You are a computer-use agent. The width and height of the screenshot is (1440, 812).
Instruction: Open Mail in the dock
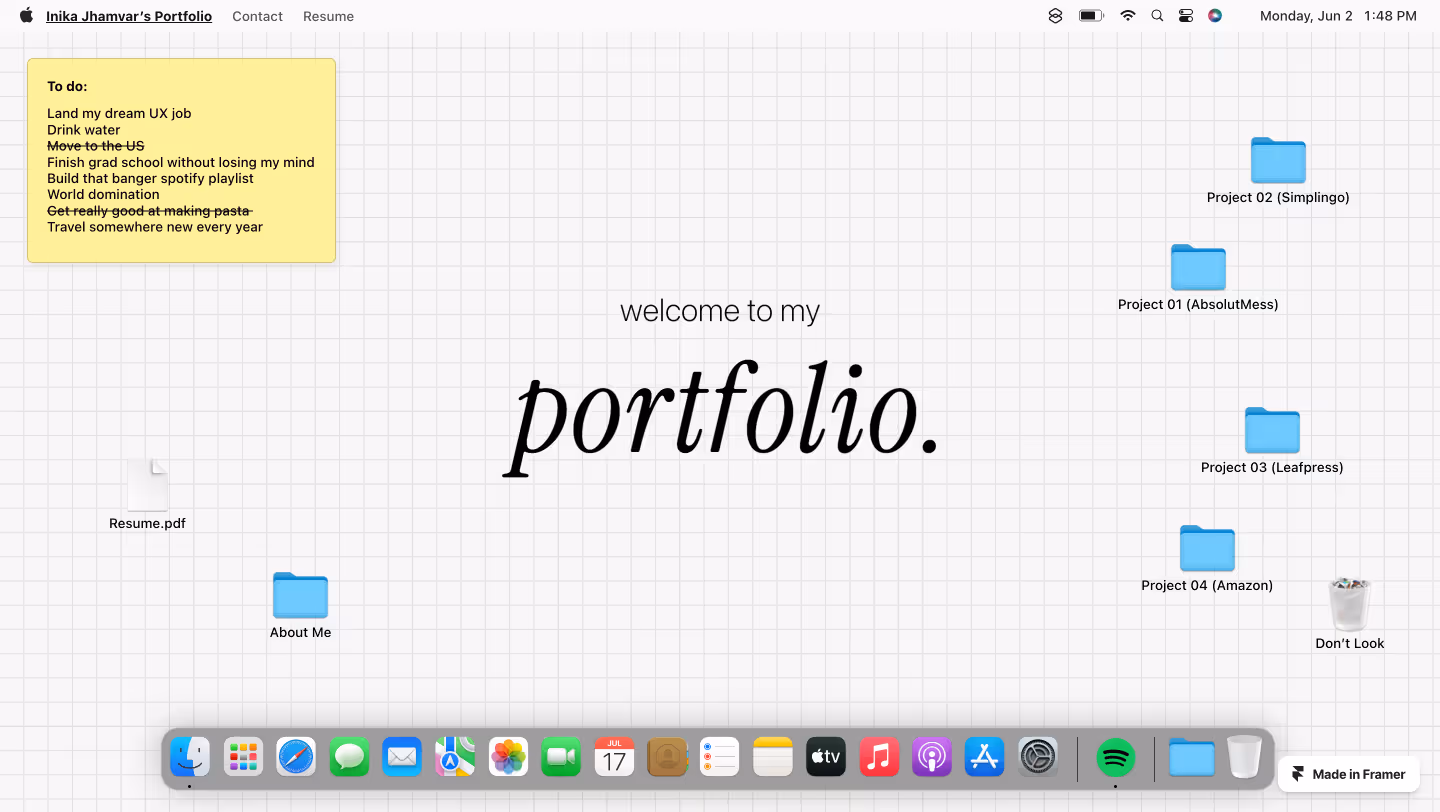coord(402,757)
